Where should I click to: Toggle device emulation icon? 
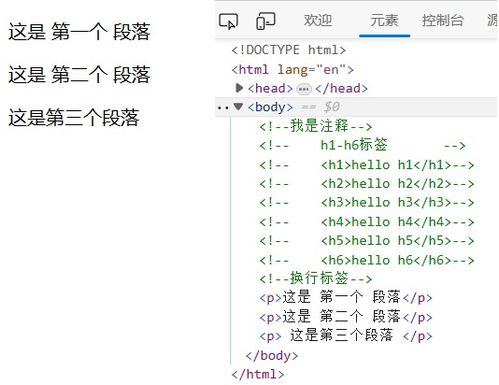(266, 21)
